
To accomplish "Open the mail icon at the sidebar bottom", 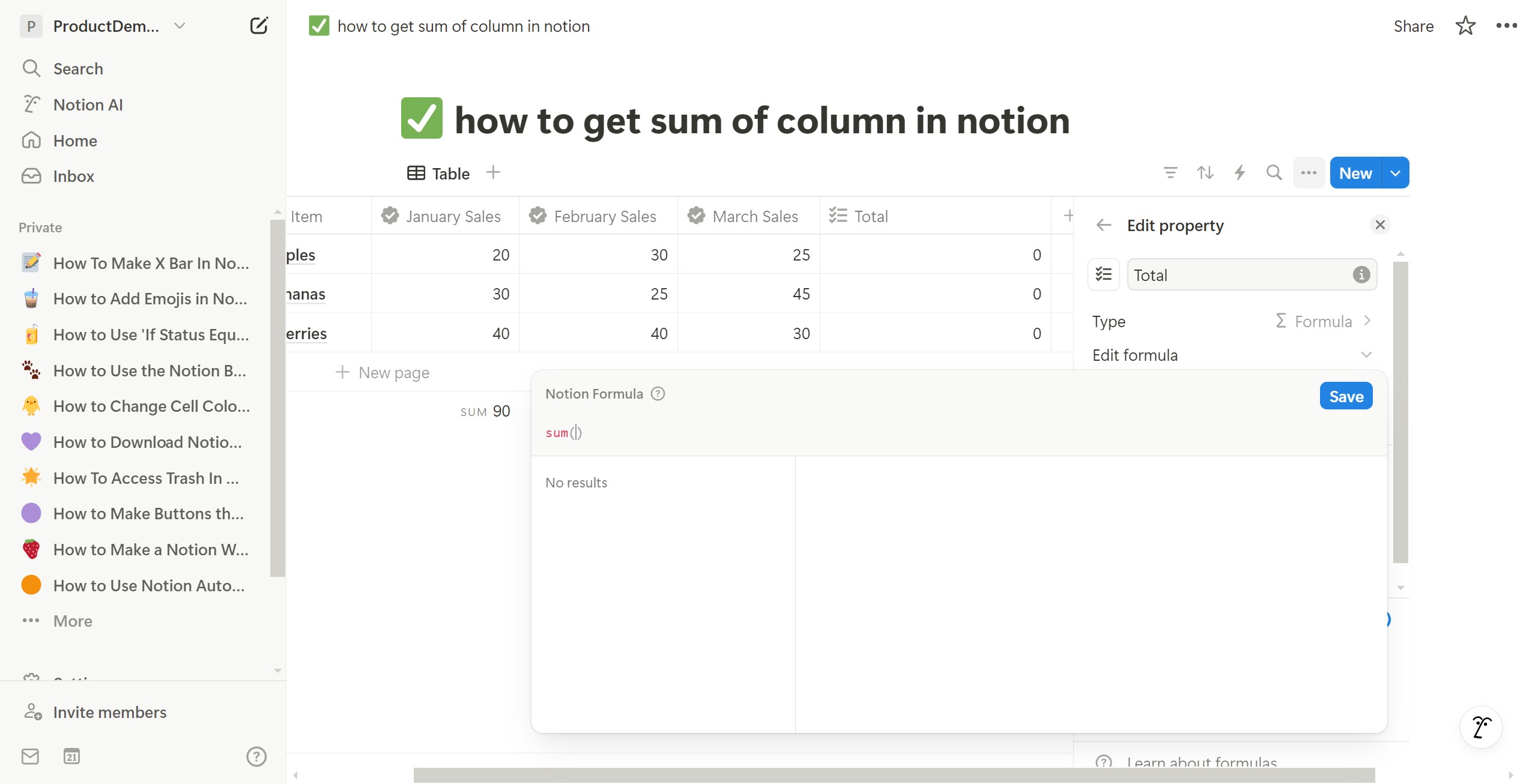I will point(30,756).
